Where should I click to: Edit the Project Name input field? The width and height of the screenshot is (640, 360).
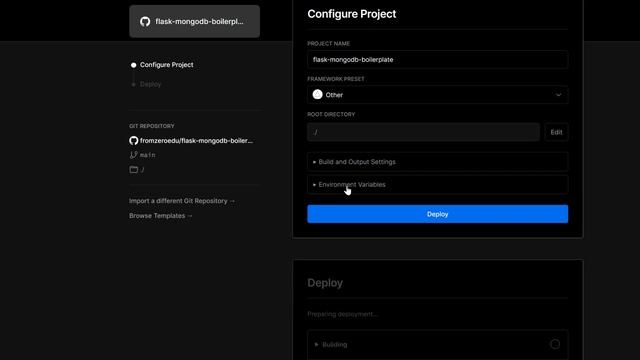coord(438,60)
